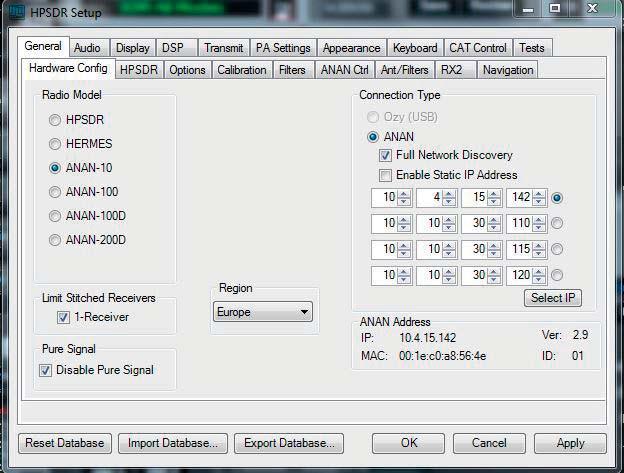Choose the 10.4.15.142 IP row radio button

click(557, 198)
